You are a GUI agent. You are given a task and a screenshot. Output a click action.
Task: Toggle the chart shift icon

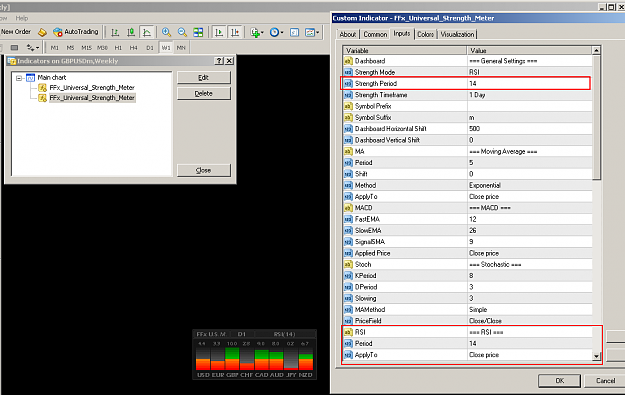235,32
